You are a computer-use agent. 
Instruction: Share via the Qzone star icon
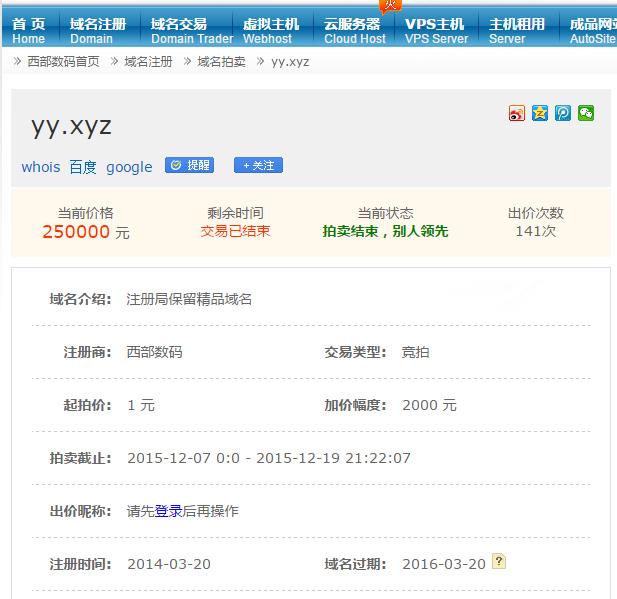(x=540, y=113)
